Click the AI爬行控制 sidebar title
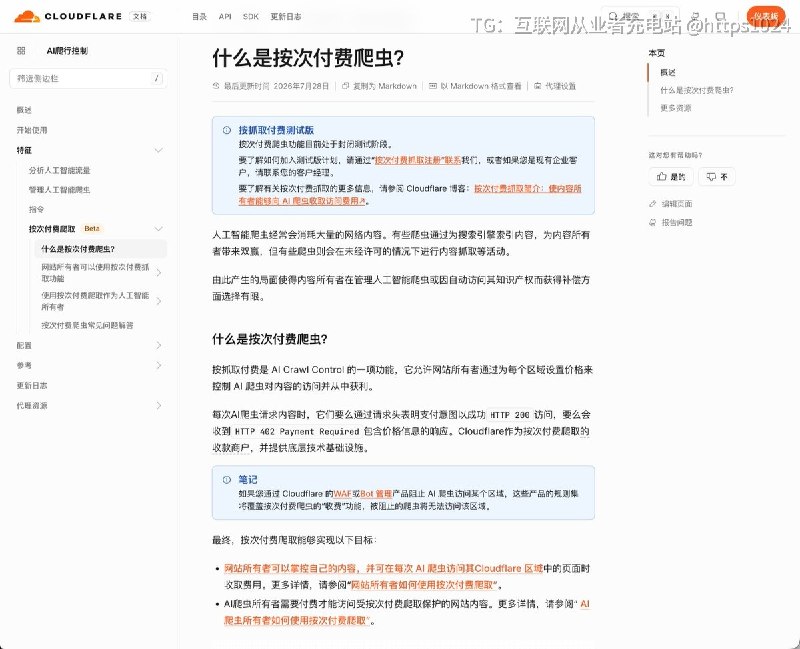Screen dimensions: 800x649 (x=67, y=51)
